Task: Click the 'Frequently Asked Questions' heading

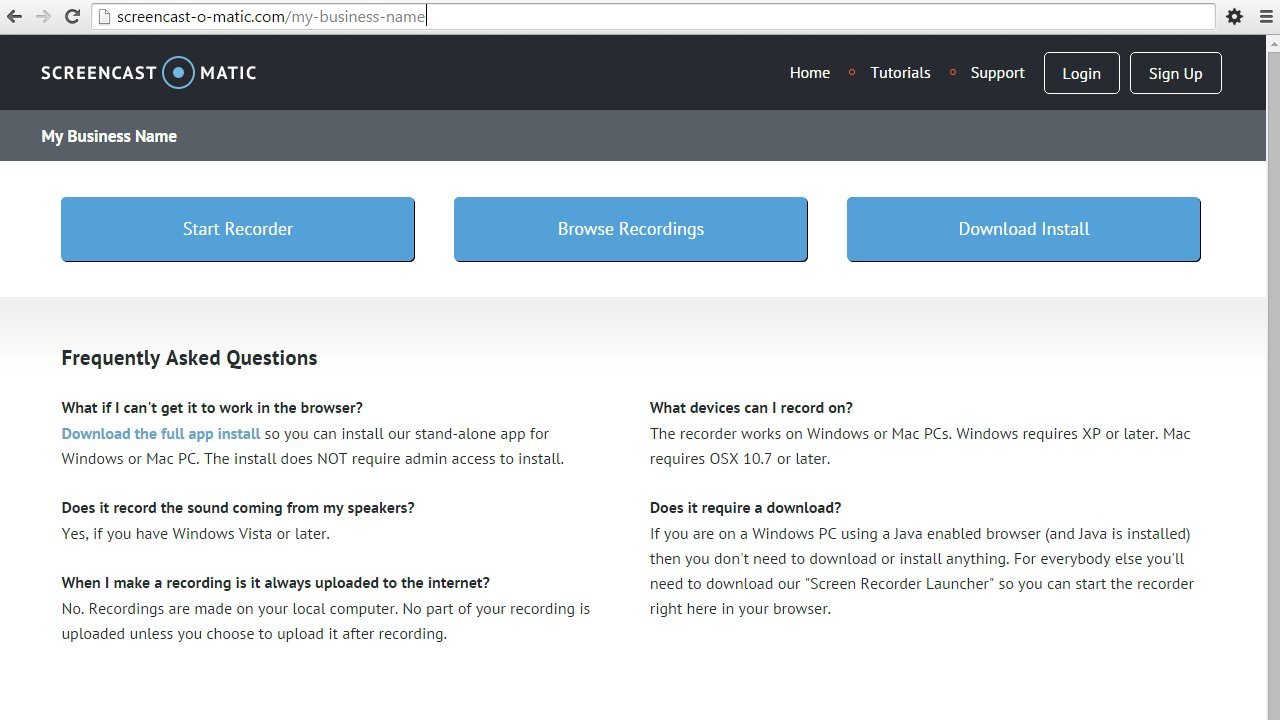Action: pos(189,358)
